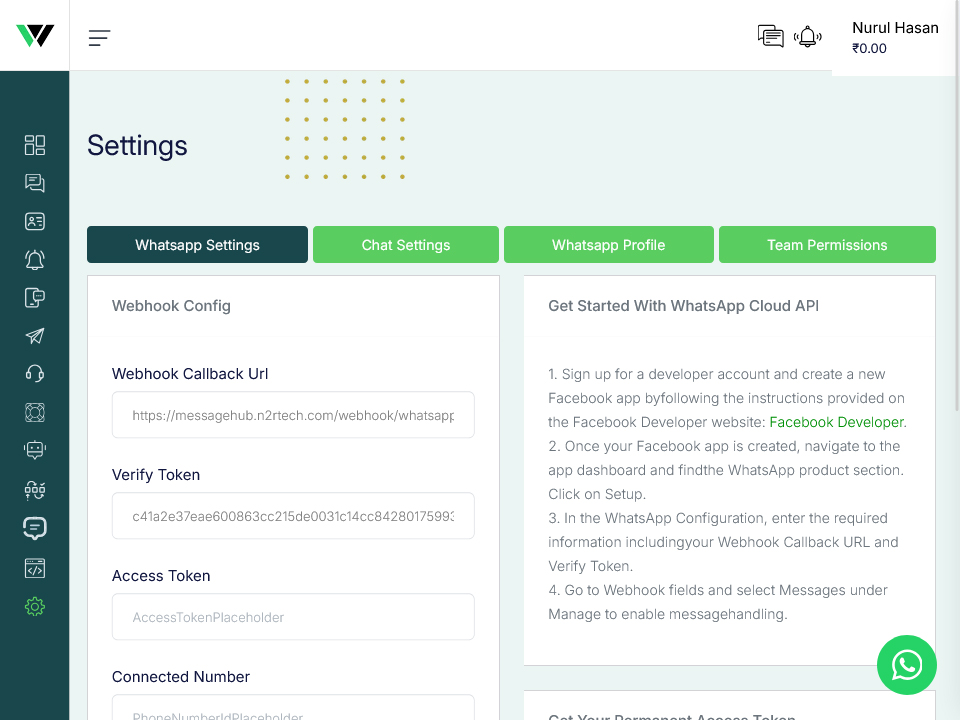Select the Whatsapp Settings tab
960x720 pixels.
197,245
